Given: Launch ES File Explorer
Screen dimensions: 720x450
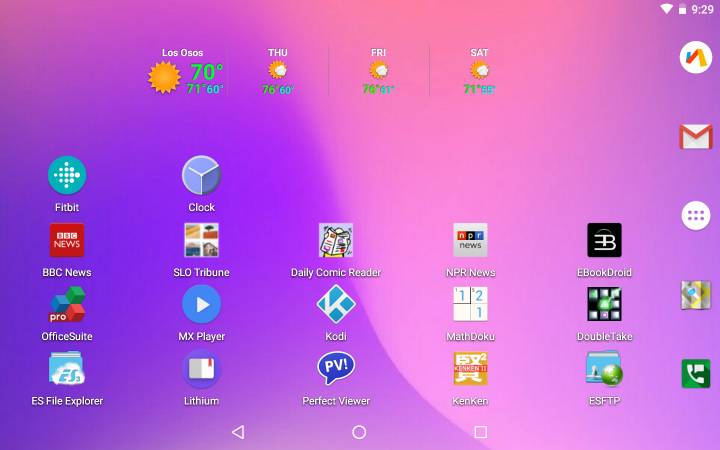Looking at the screenshot, I should [x=67, y=368].
